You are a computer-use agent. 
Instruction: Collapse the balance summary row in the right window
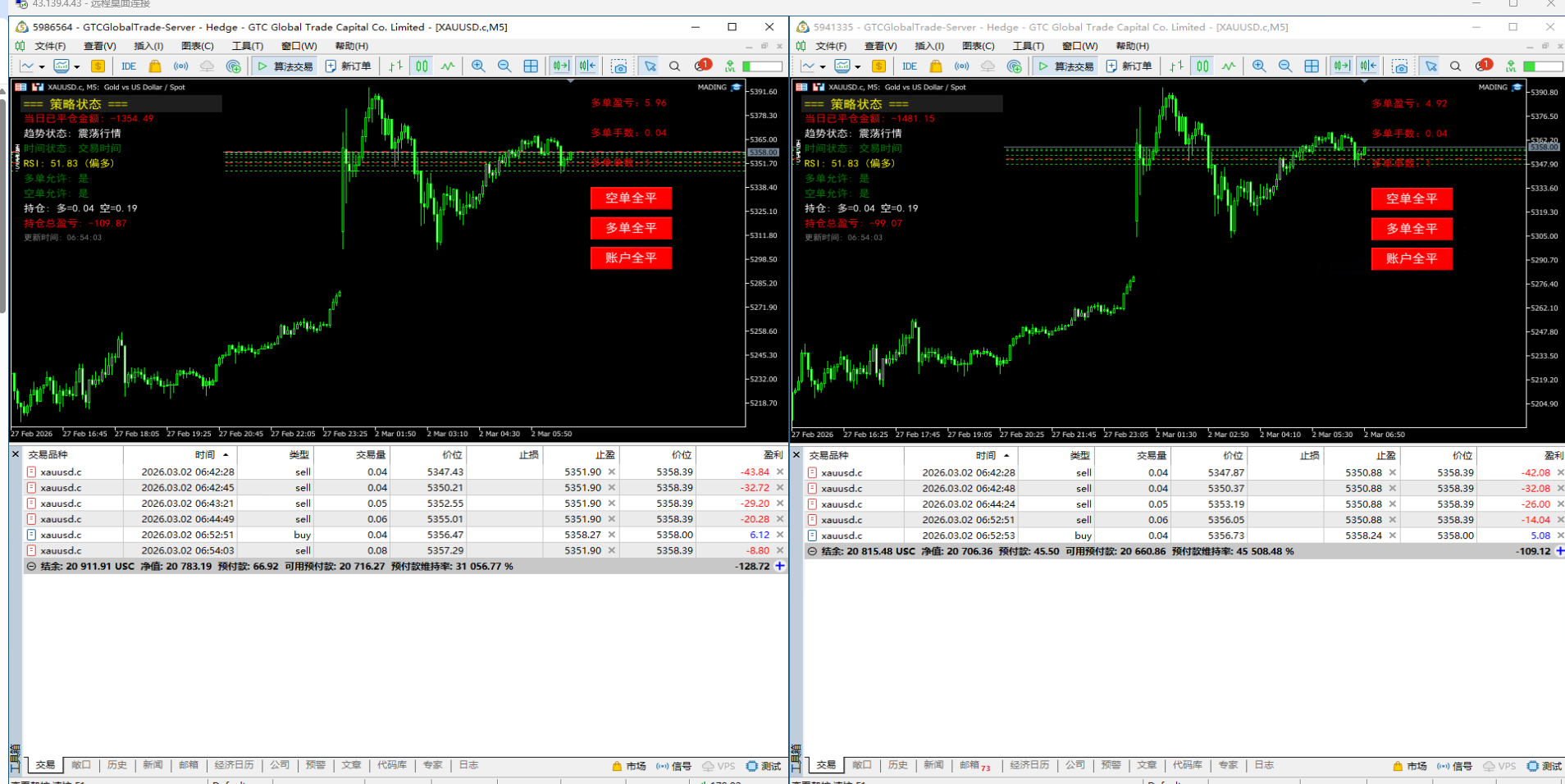tap(812, 552)
